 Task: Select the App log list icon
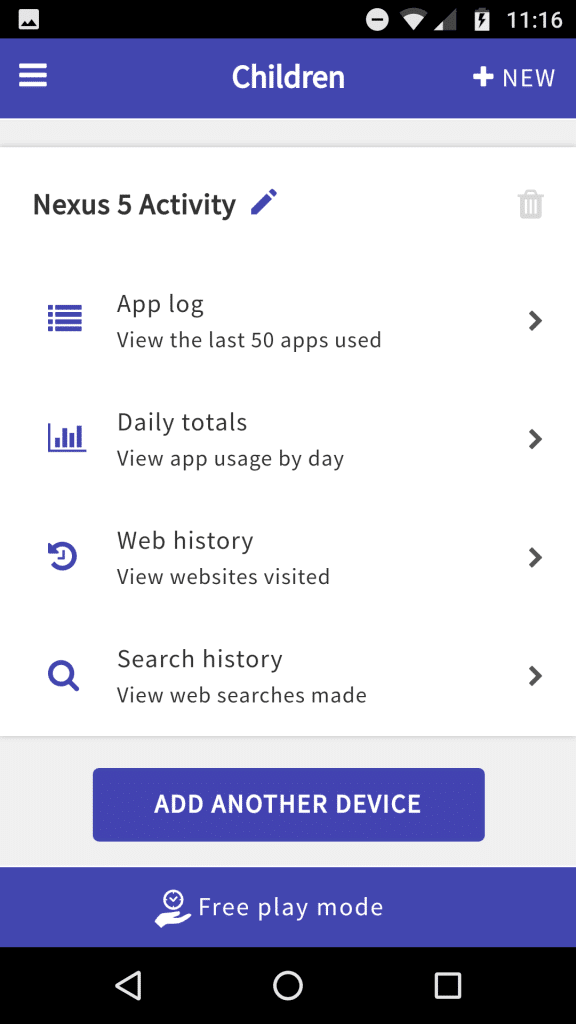click(x=64, y=318)
